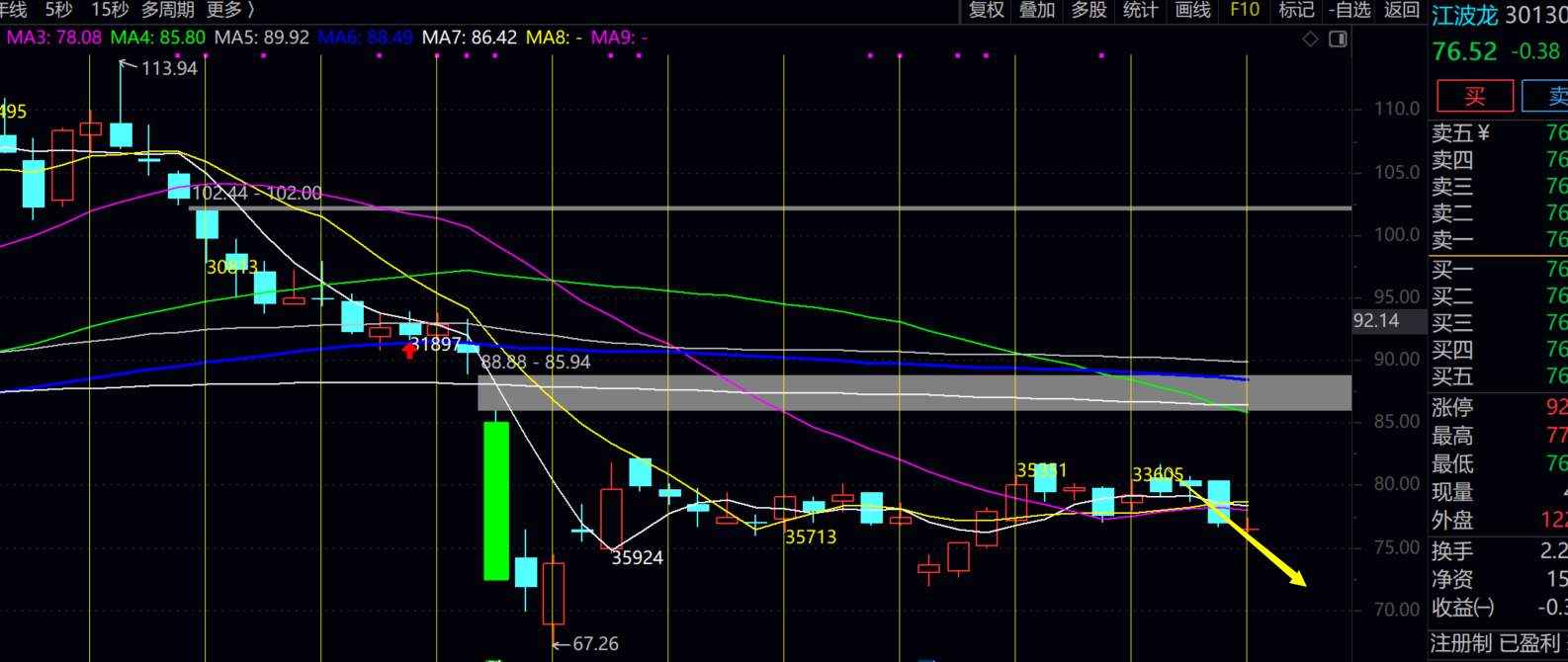Toggle the side panel layout icon

1338,39
